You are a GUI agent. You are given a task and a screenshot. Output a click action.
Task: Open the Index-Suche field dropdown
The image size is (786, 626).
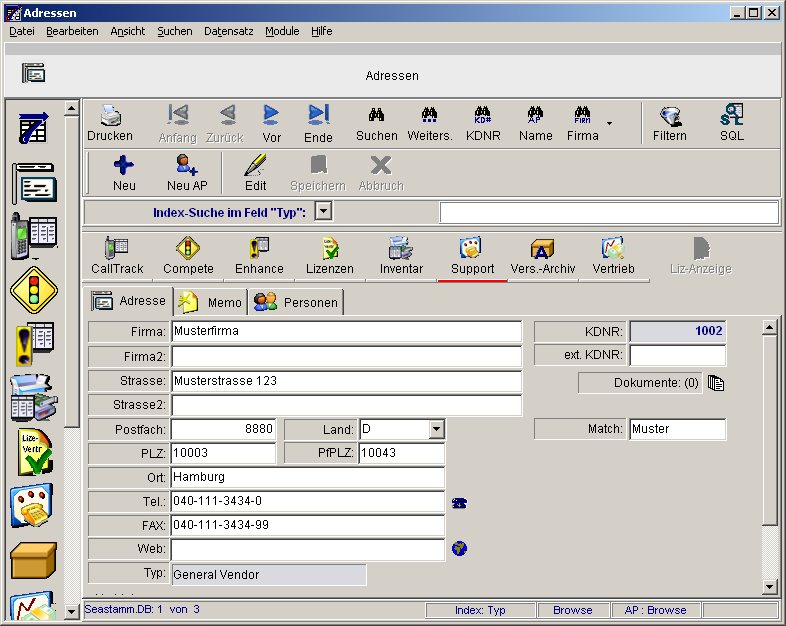click(x=323, y=211)
